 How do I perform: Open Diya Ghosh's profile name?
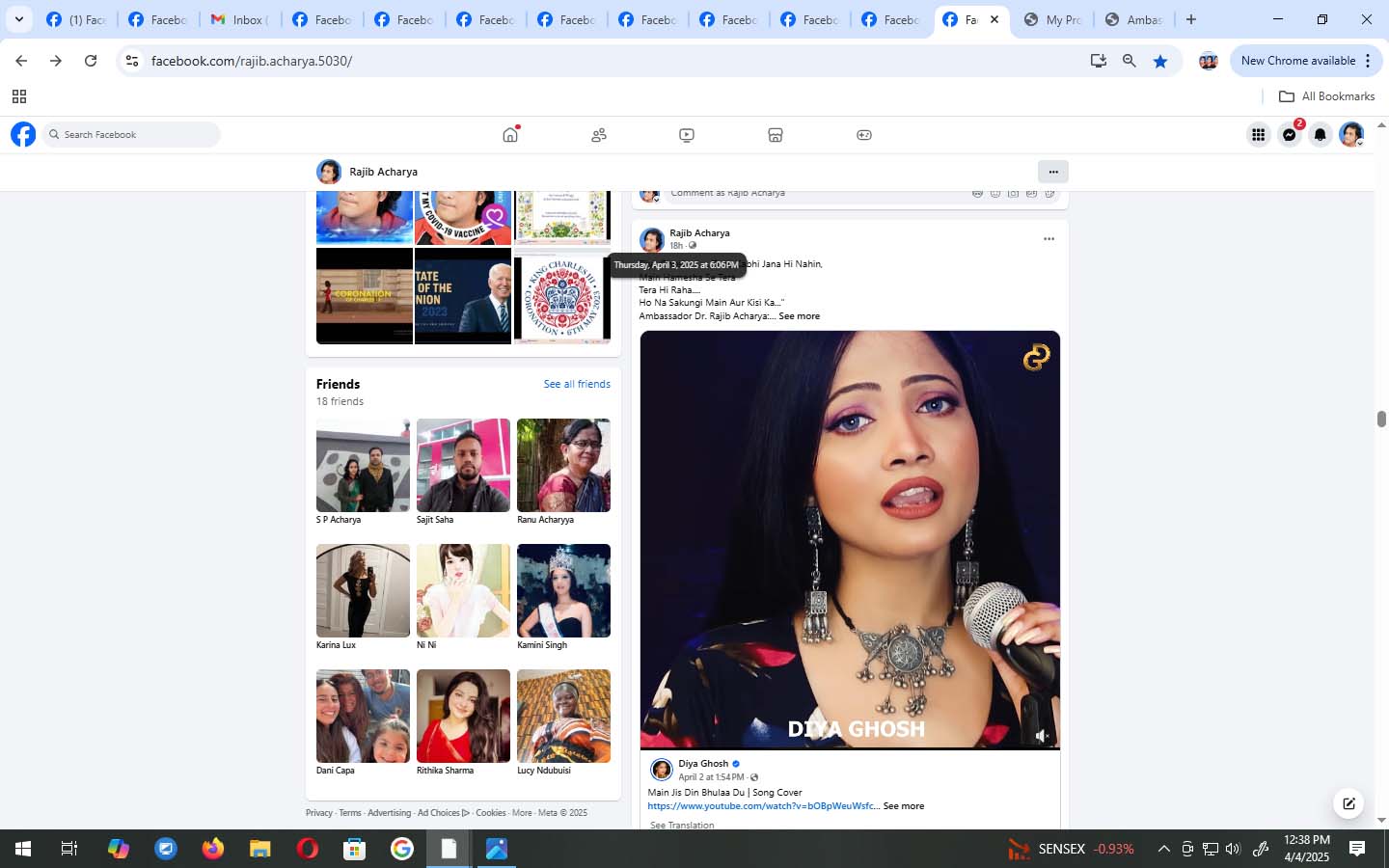[x=703, y=764]
